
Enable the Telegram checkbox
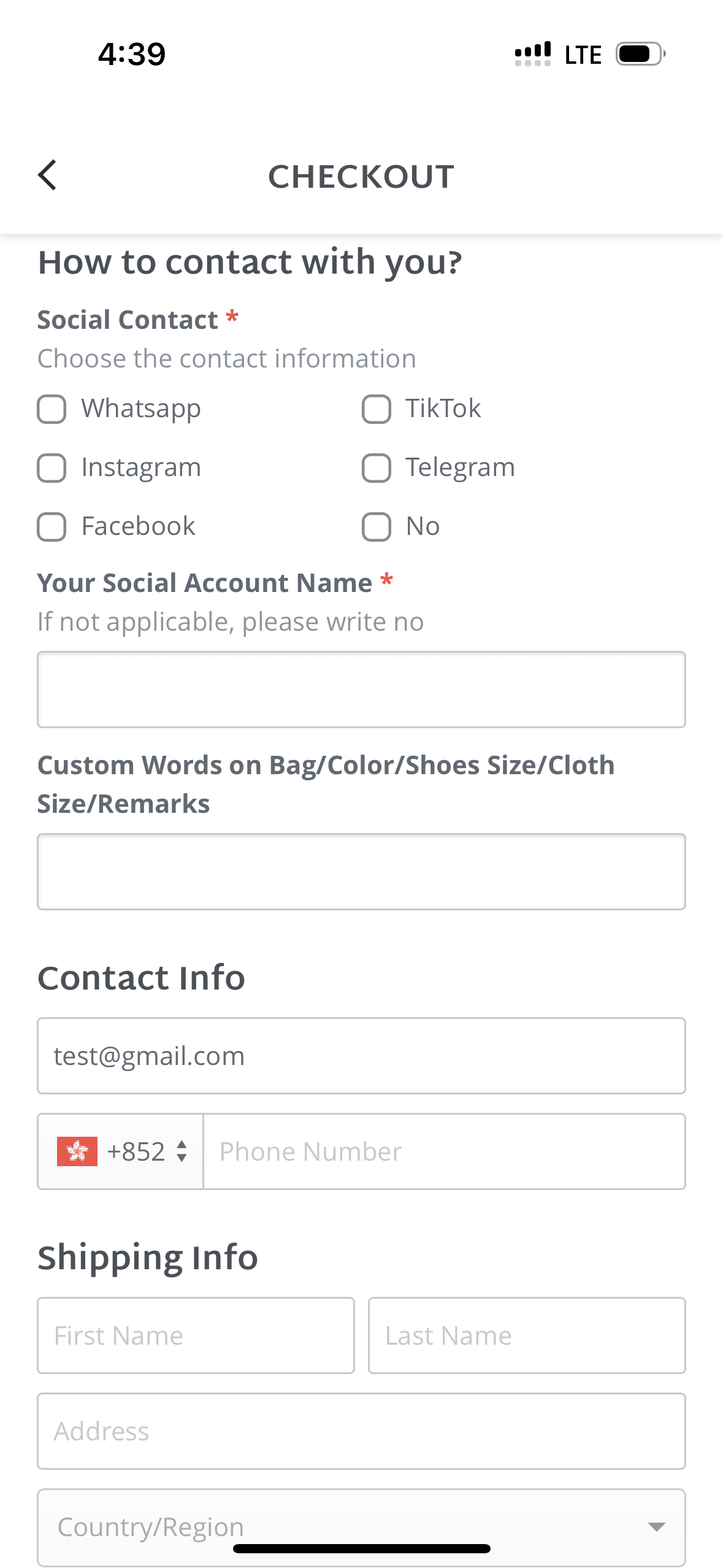click(376, 468)
